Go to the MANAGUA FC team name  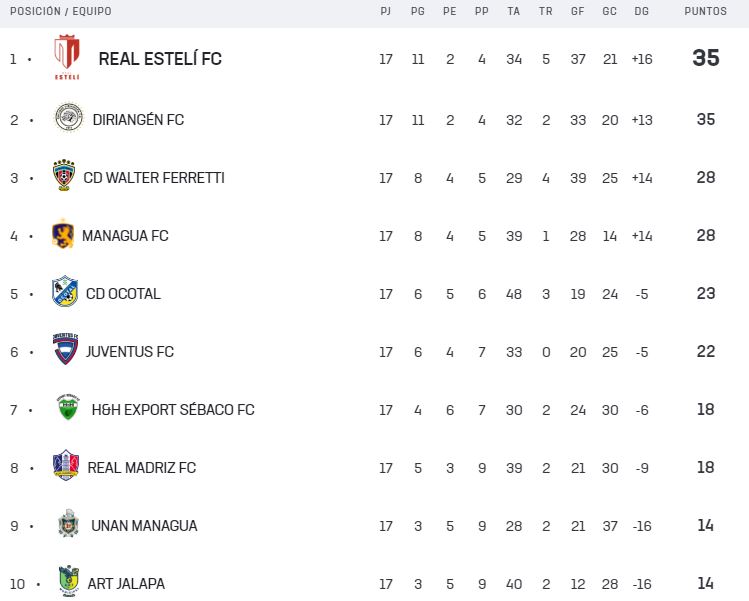[125, 236]
